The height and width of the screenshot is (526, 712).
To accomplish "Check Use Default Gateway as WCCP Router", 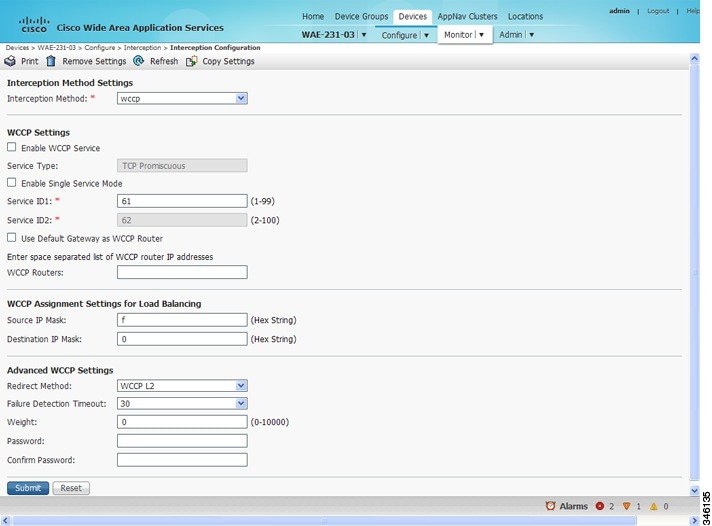I will pyautogui.click(x=12, y=238).
